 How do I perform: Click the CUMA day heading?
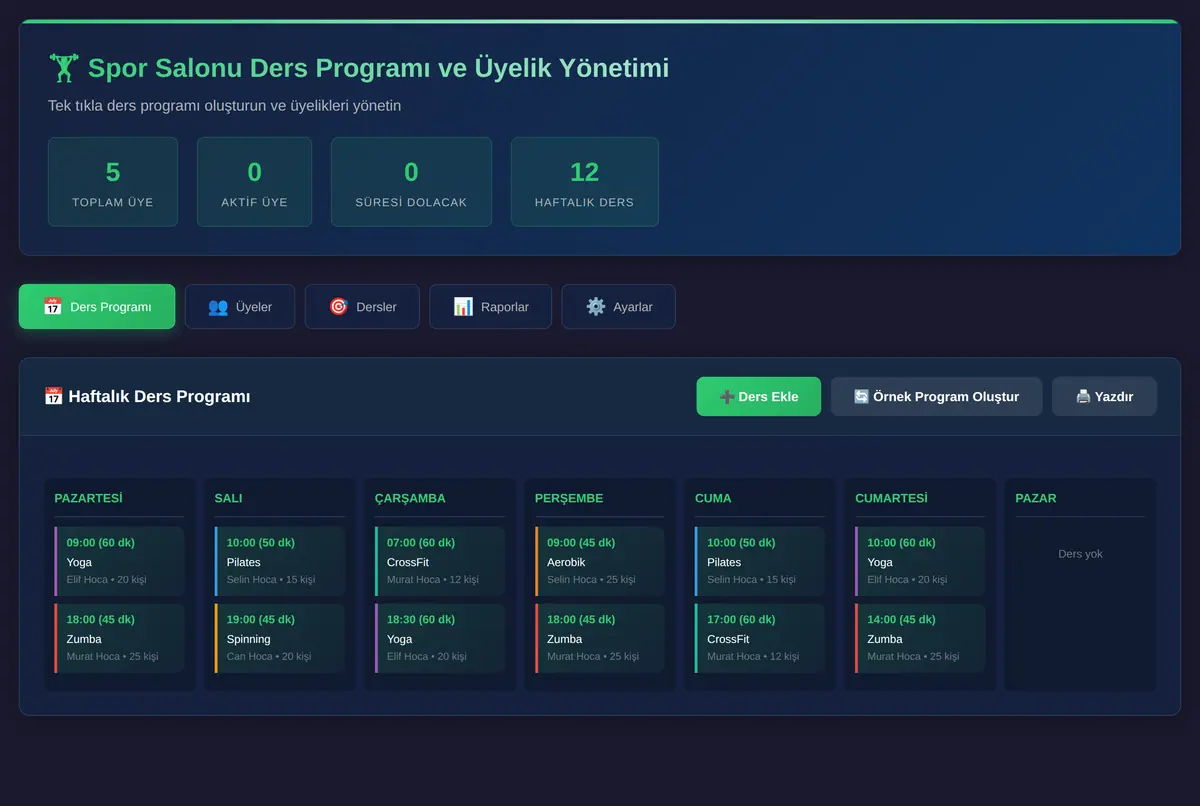713,498
